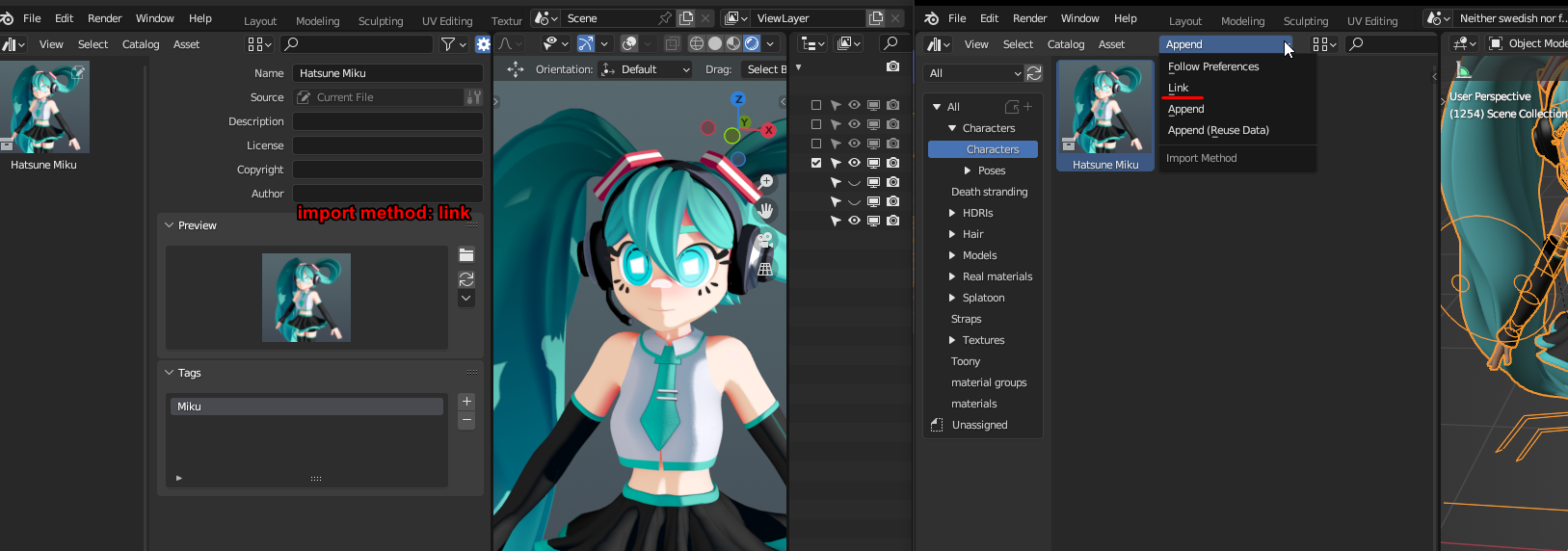Image resolution: width=1568 pixels, height=551 pixels.
Task: Toggle eye visibility on the last outliner row
Action: (x=854, y=221)
